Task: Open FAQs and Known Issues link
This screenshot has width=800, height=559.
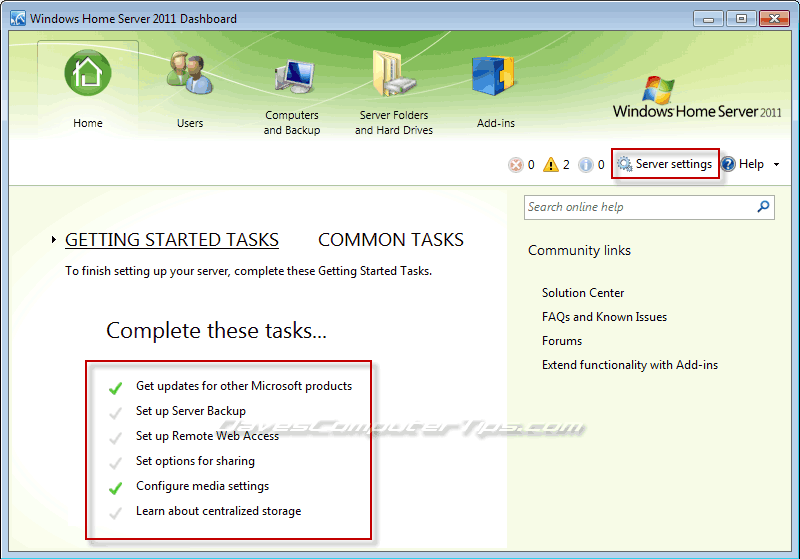Action: (x=604, y=317)
